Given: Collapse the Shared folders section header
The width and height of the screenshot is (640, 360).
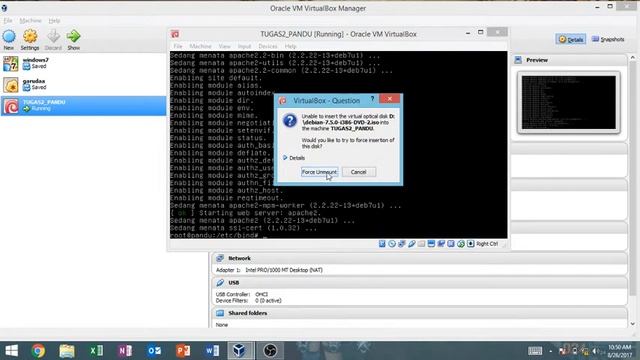Looking at the screenshot, I should click(419, 313).
